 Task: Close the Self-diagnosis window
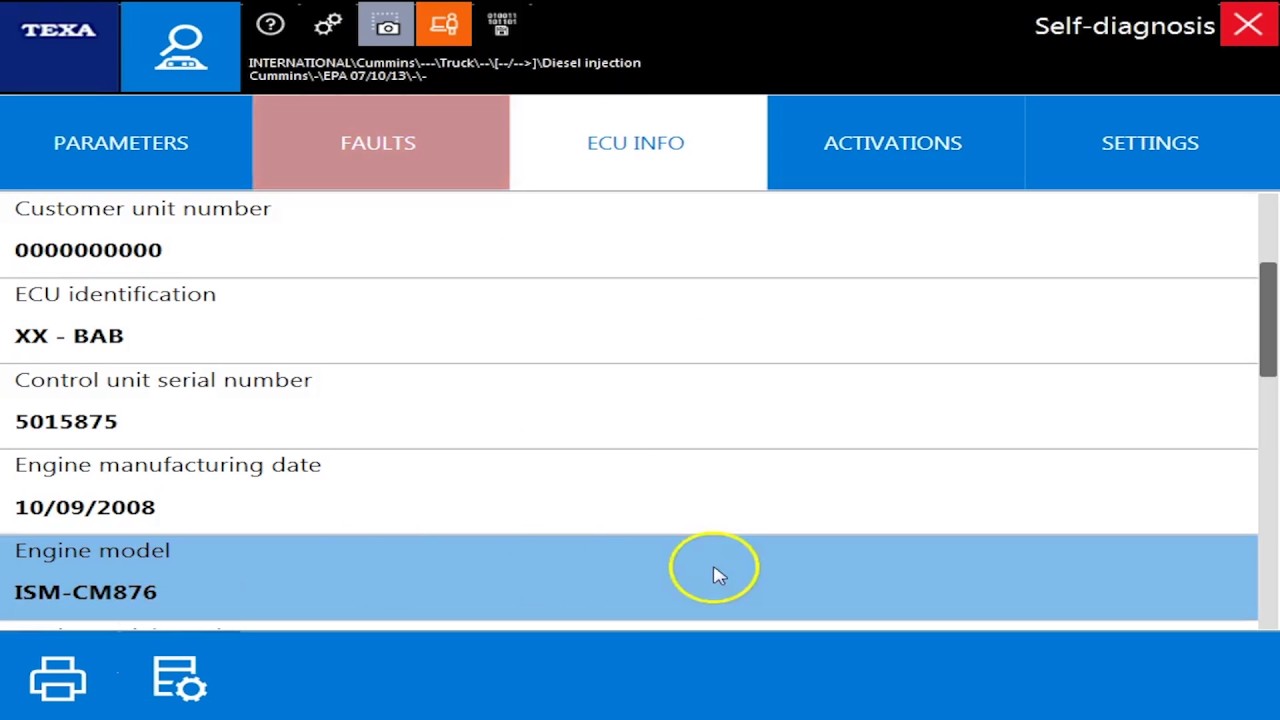click(1248, 25)
